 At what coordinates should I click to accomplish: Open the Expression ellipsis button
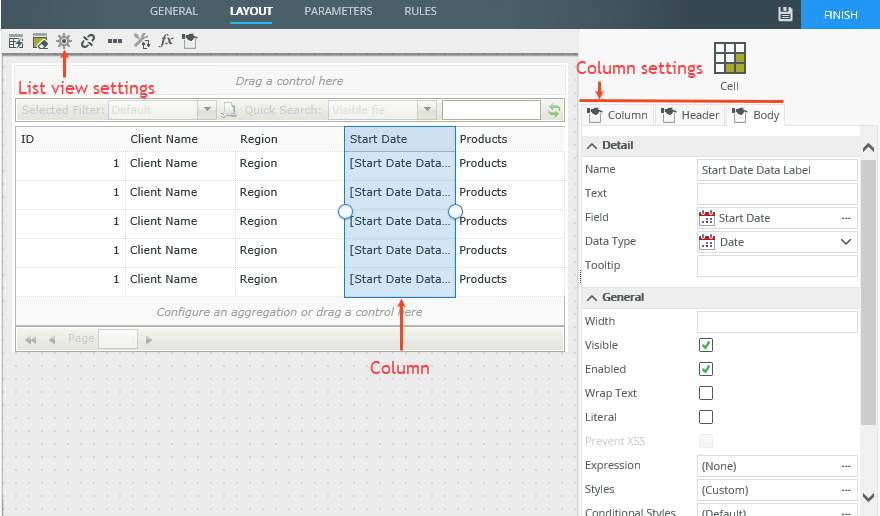point(846,466)
